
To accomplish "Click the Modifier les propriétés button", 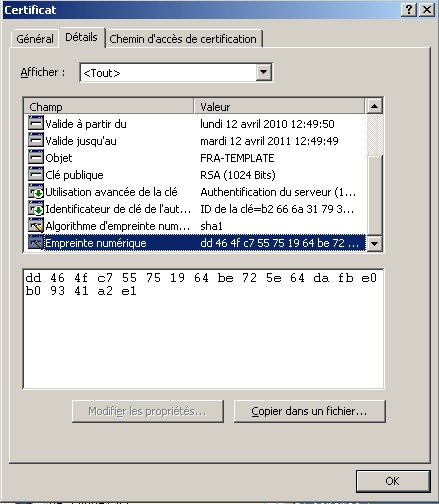I will 148,411.
